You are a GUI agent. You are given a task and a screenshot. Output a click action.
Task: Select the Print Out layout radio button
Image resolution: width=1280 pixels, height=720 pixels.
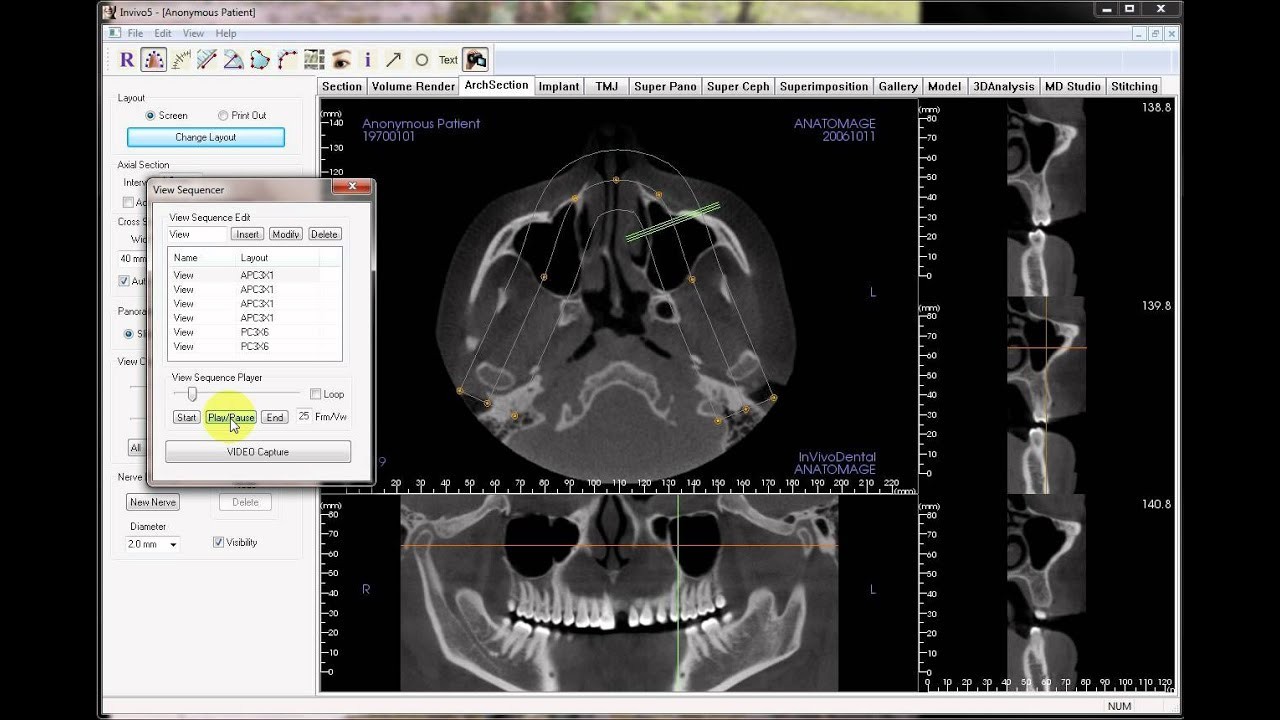223,115
